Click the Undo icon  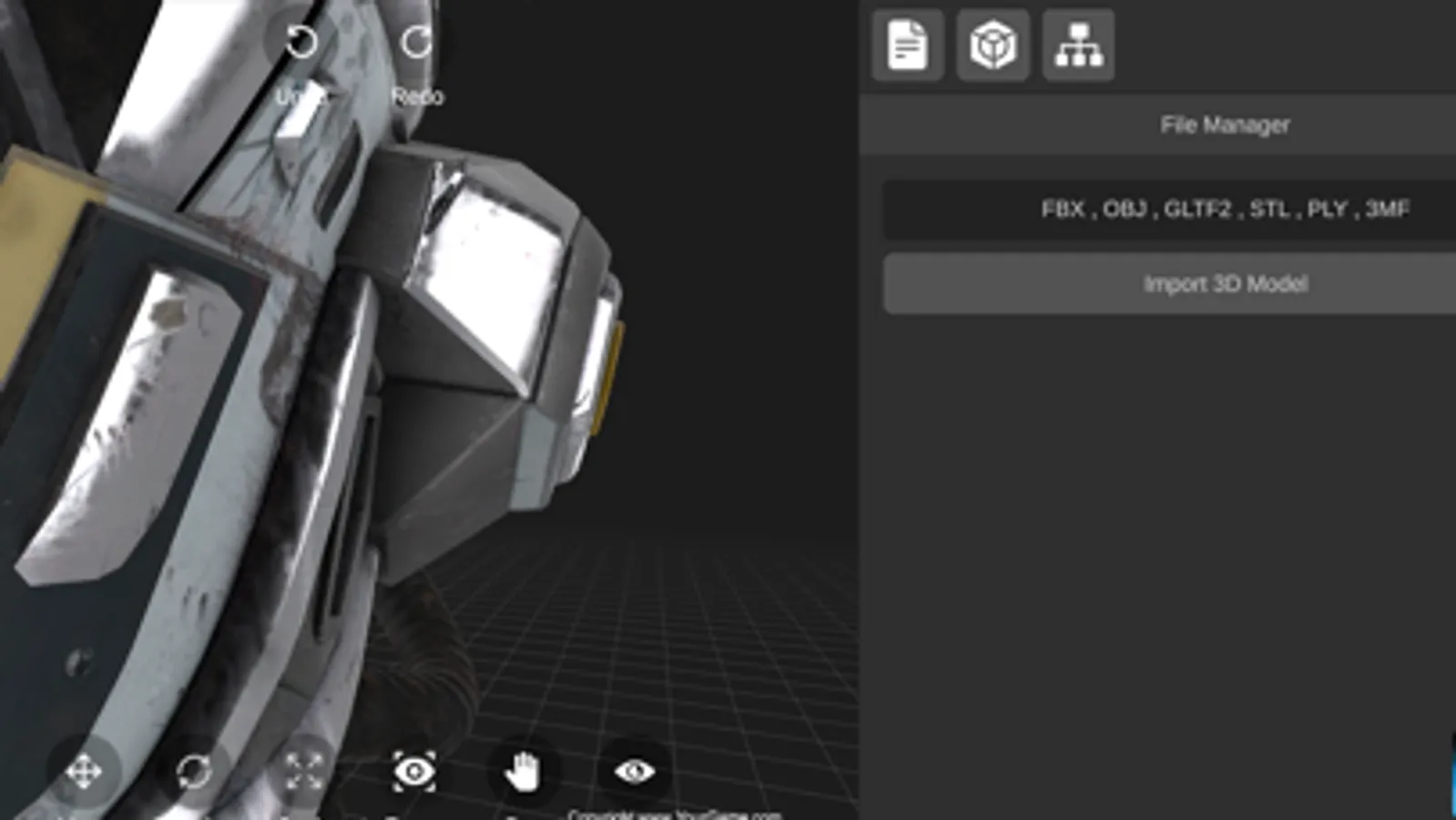click(301, 42)
